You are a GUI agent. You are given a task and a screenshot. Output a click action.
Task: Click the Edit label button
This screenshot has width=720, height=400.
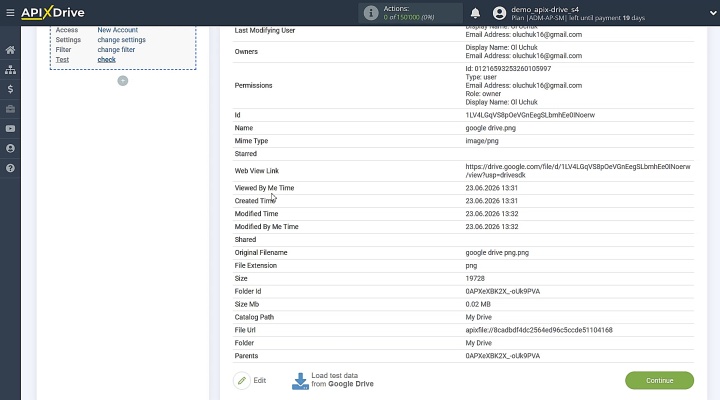(259, 380)
